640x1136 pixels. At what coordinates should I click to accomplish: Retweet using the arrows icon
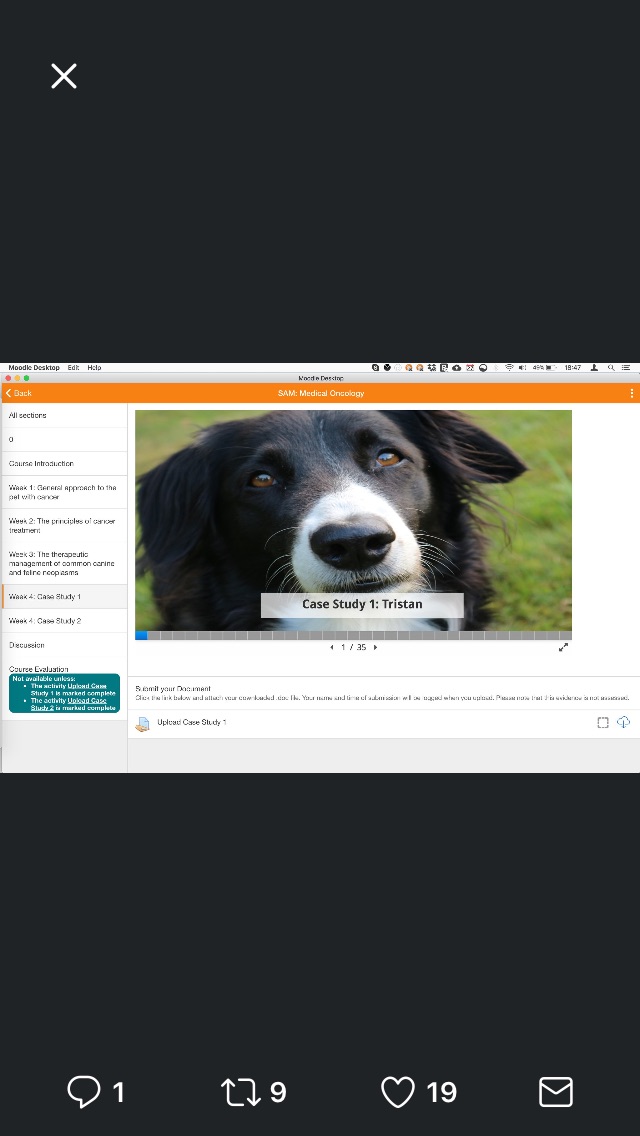pyautogui.click(x=241, y=1092)
